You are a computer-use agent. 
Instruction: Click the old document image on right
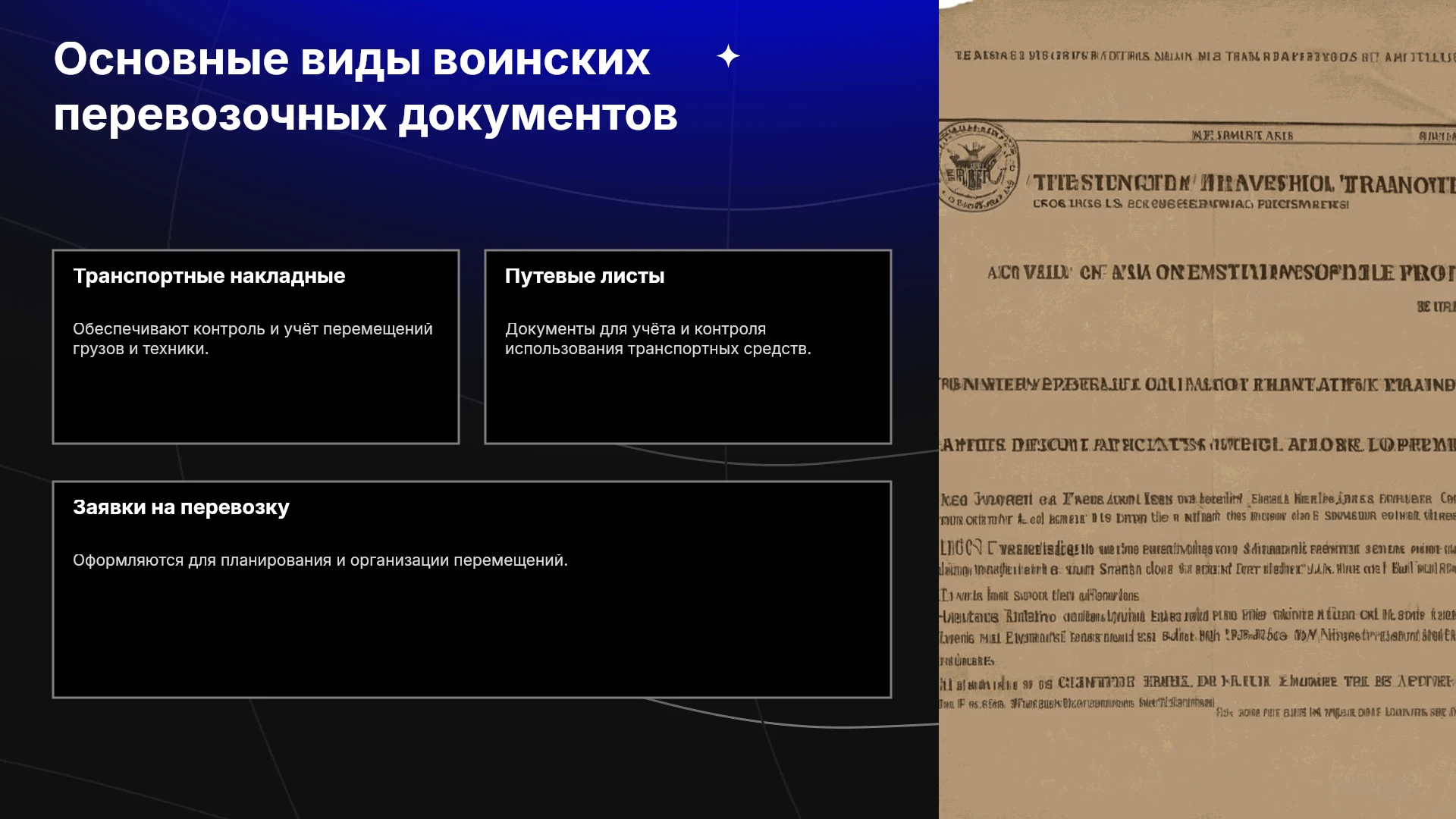[x=1197, y=409]
